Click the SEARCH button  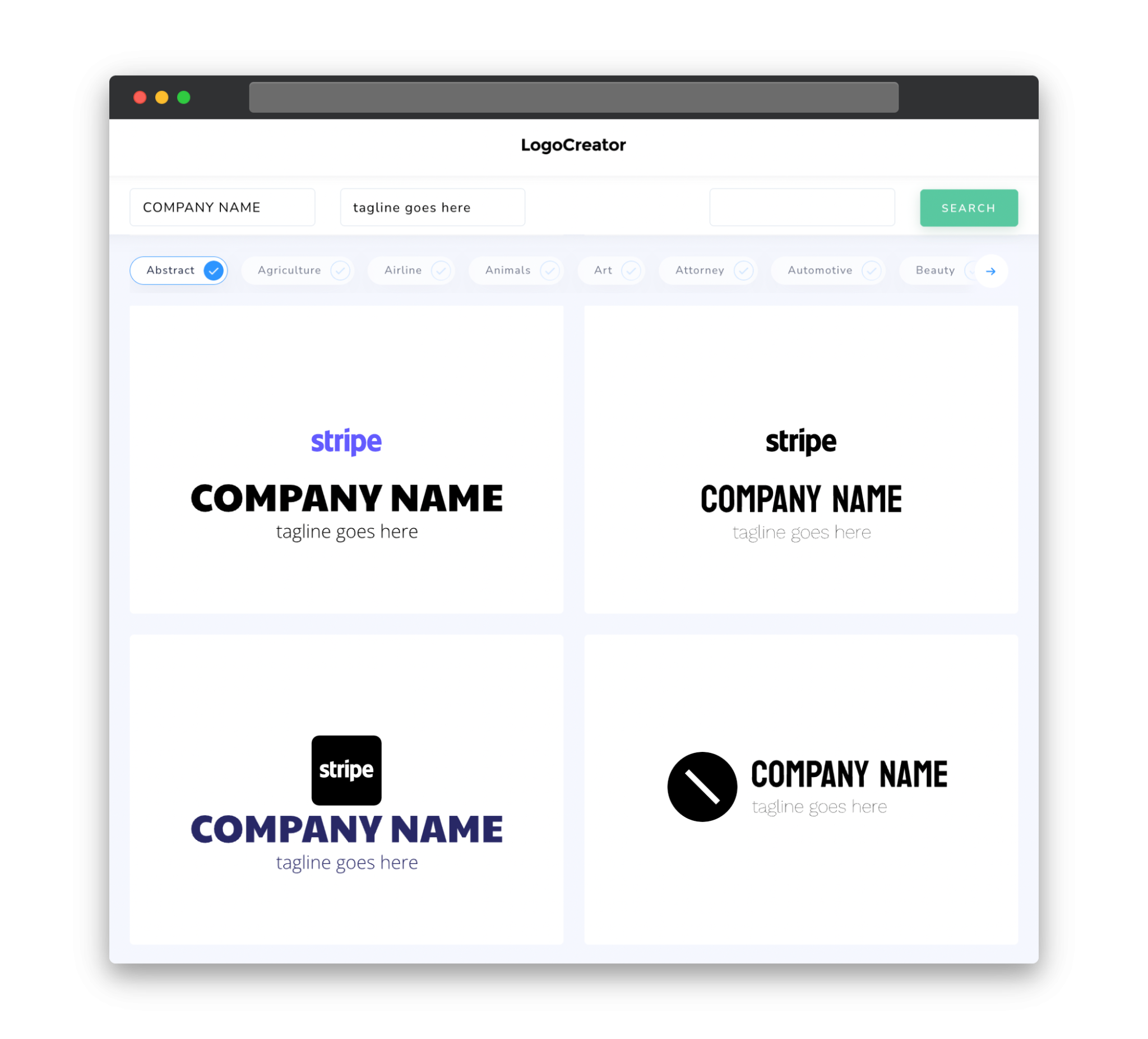pos(967,207)
